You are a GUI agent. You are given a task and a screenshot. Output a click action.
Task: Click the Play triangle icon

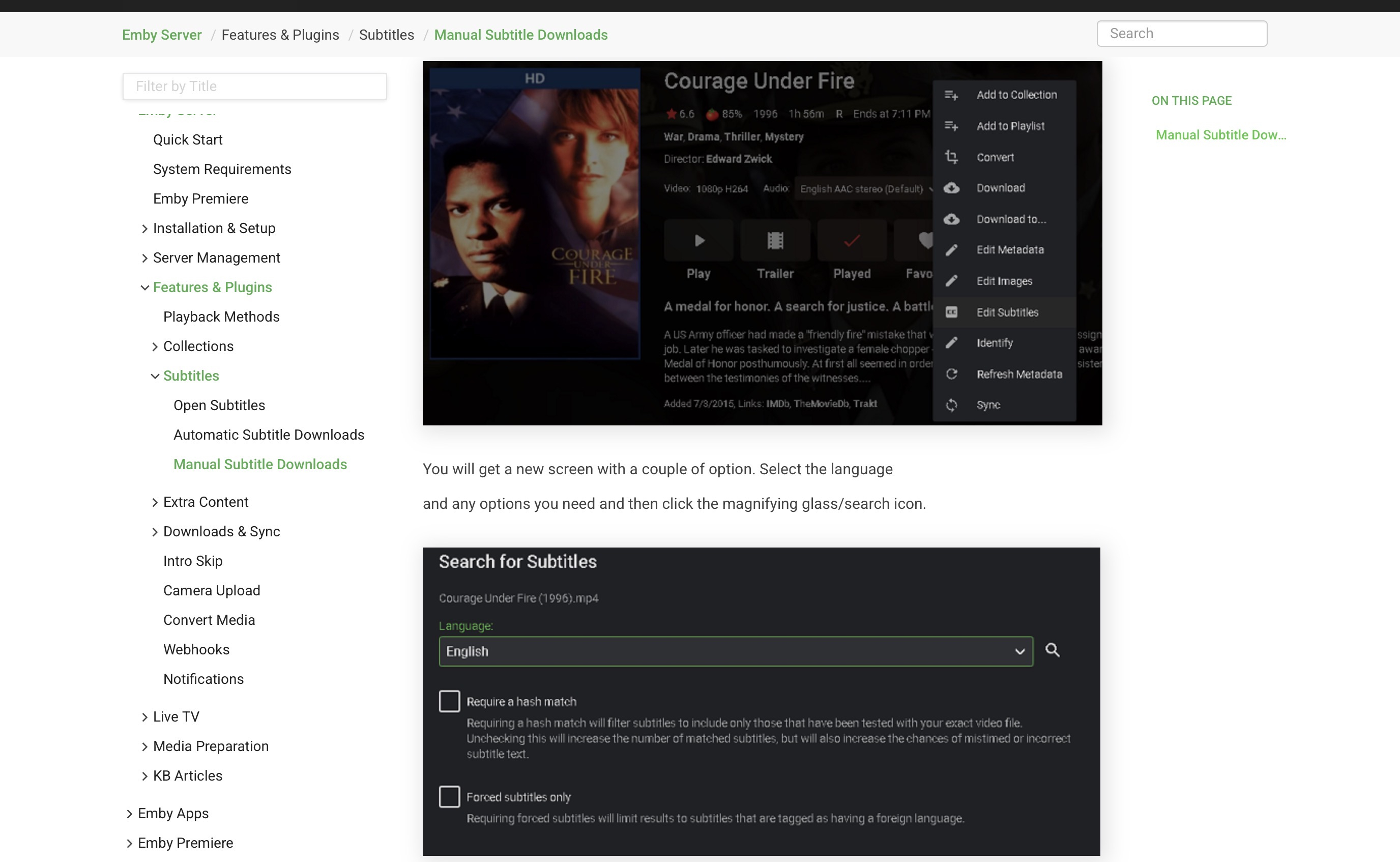pos(699,241)
